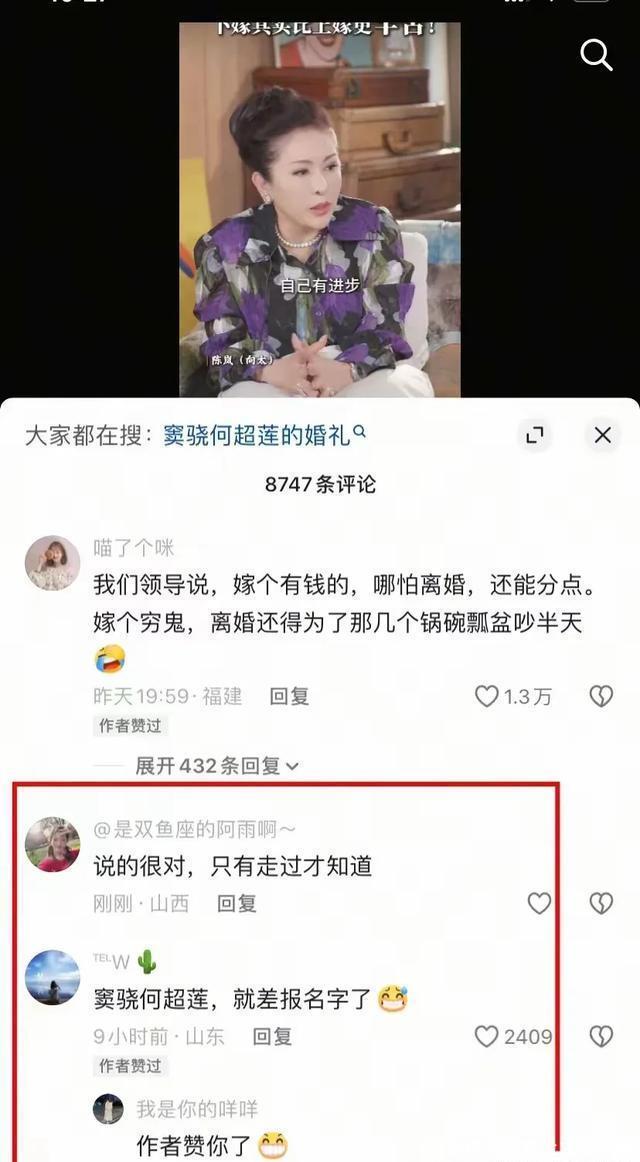Reply to the comment from 福建
This screenshot has width=640, height=1162.
(289, 696)
